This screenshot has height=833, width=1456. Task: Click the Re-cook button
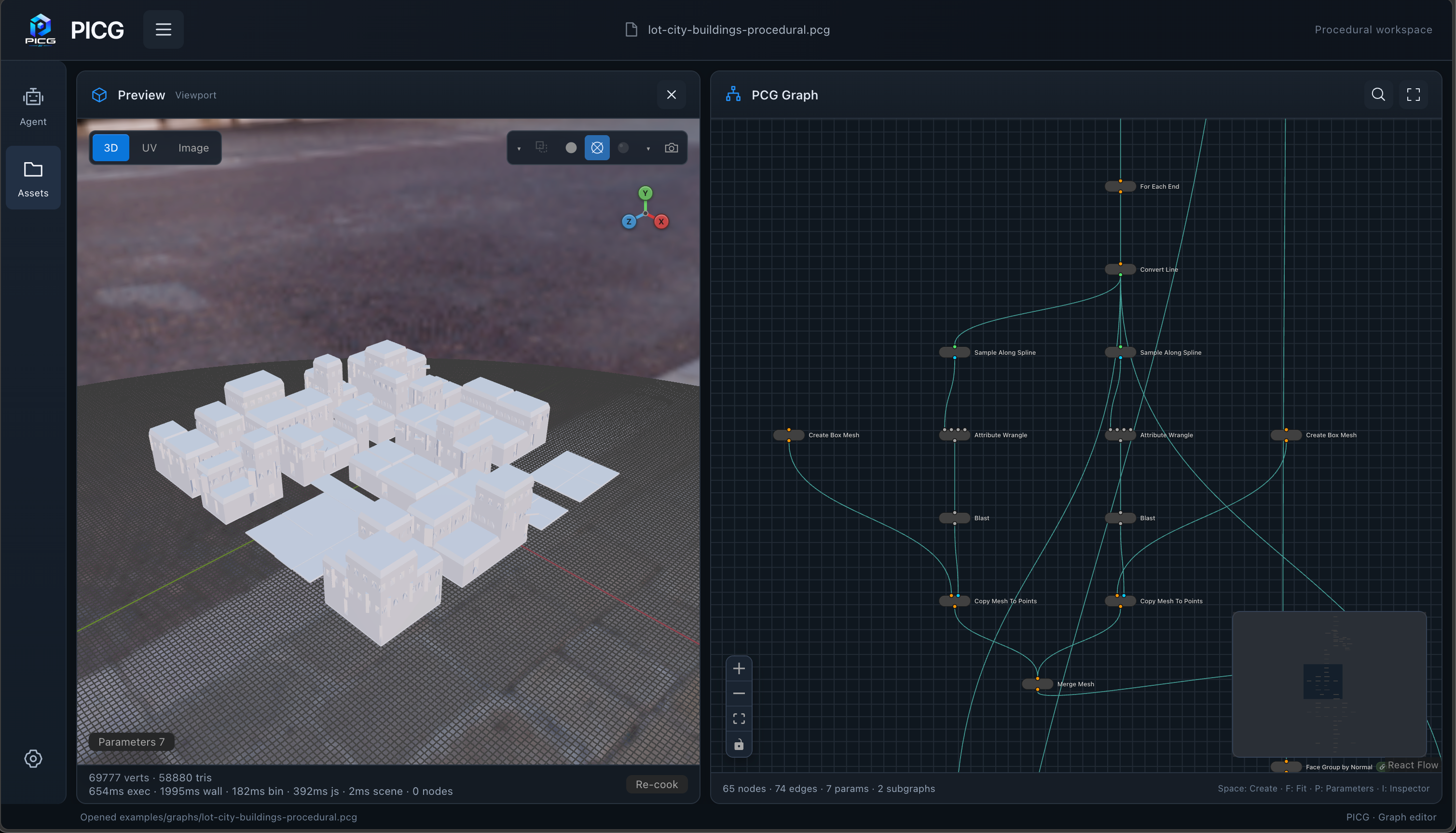point(657,784)
